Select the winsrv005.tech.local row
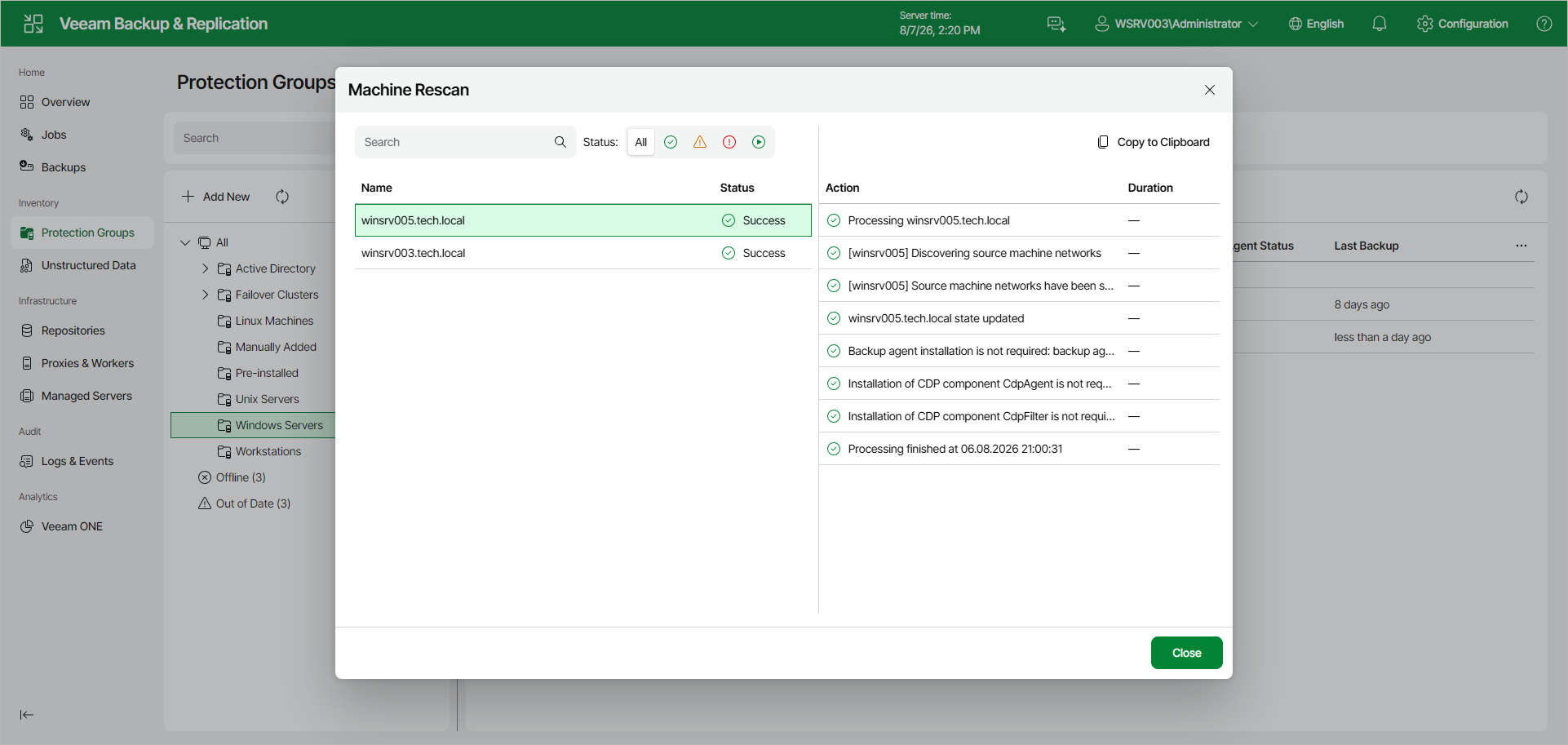The width and height of the screenshot is (1568, 745). coord(583,220)
